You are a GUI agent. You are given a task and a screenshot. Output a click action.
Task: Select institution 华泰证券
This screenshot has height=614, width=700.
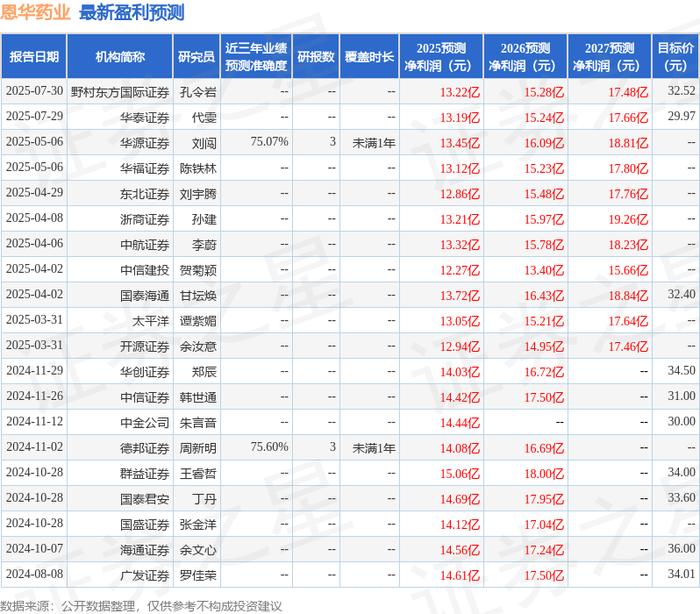click(145, 118)
